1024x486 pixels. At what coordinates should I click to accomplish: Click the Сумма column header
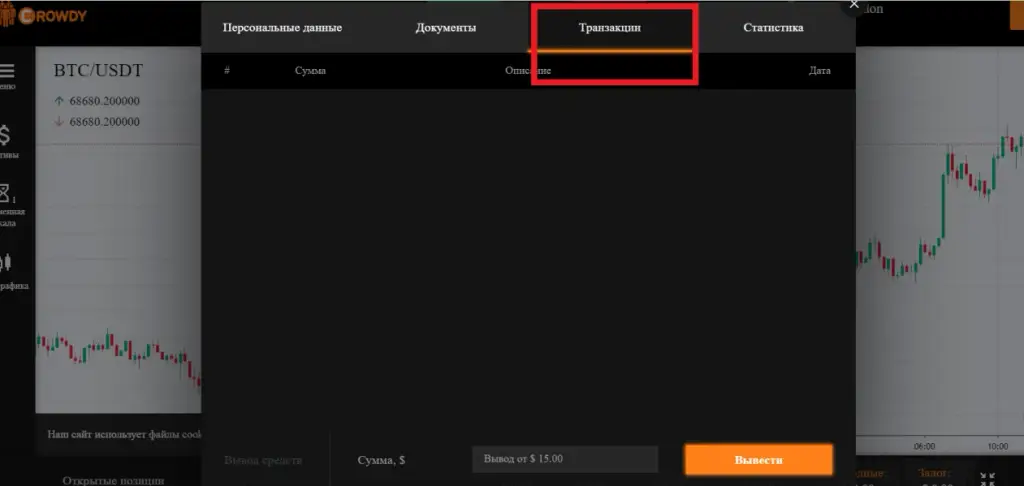click(x=310, y=71)
